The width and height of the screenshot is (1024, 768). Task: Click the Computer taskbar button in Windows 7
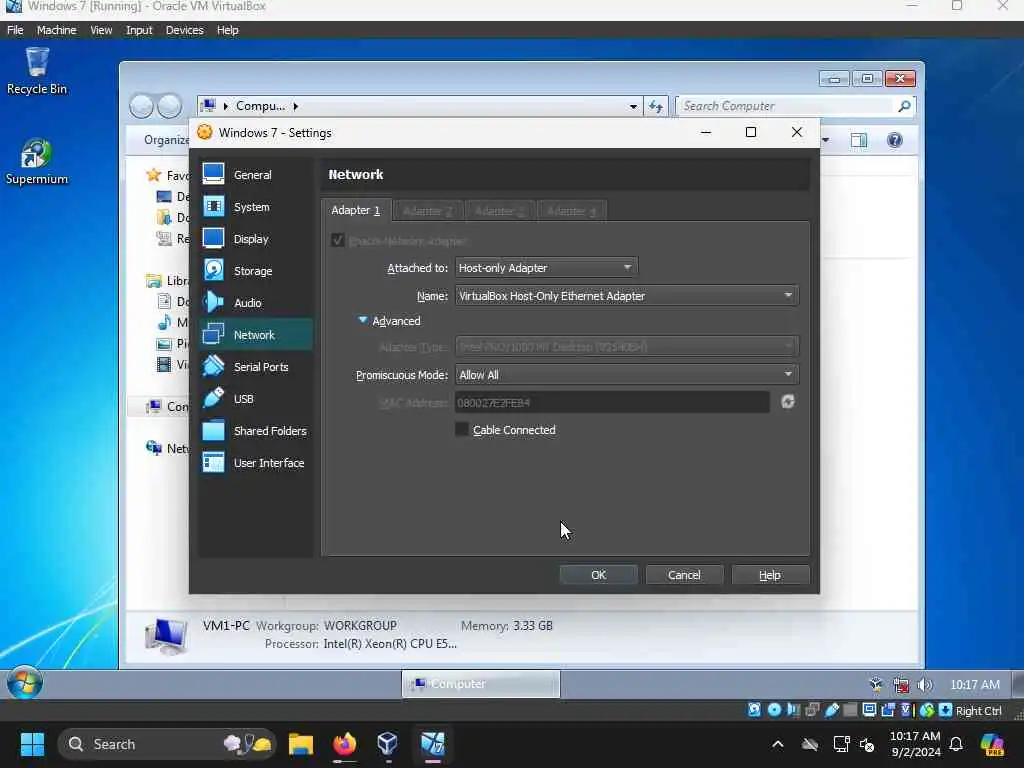click(481, 684)
